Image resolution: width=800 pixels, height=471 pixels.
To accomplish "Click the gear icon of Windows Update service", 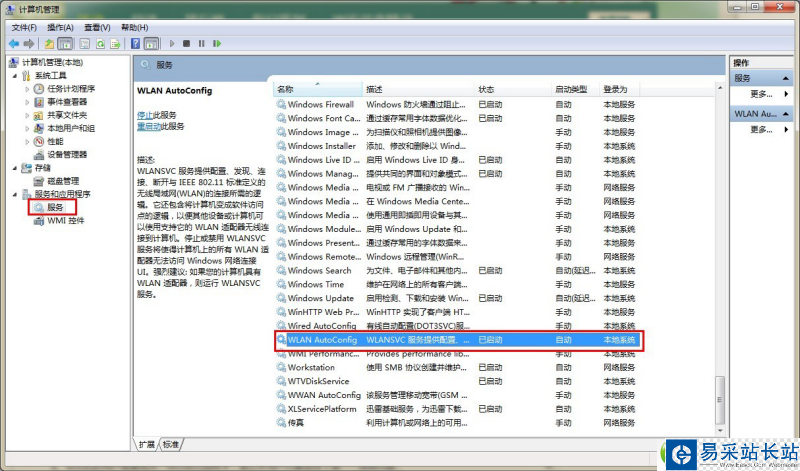I will click(281, 298).
